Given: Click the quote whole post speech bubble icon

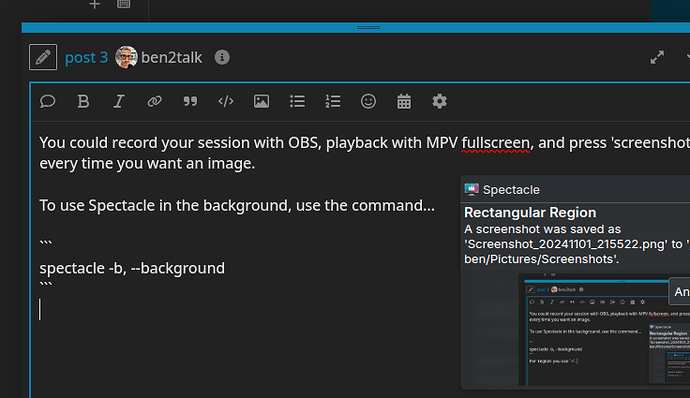Looking at the screenshot, I should 48,102.
